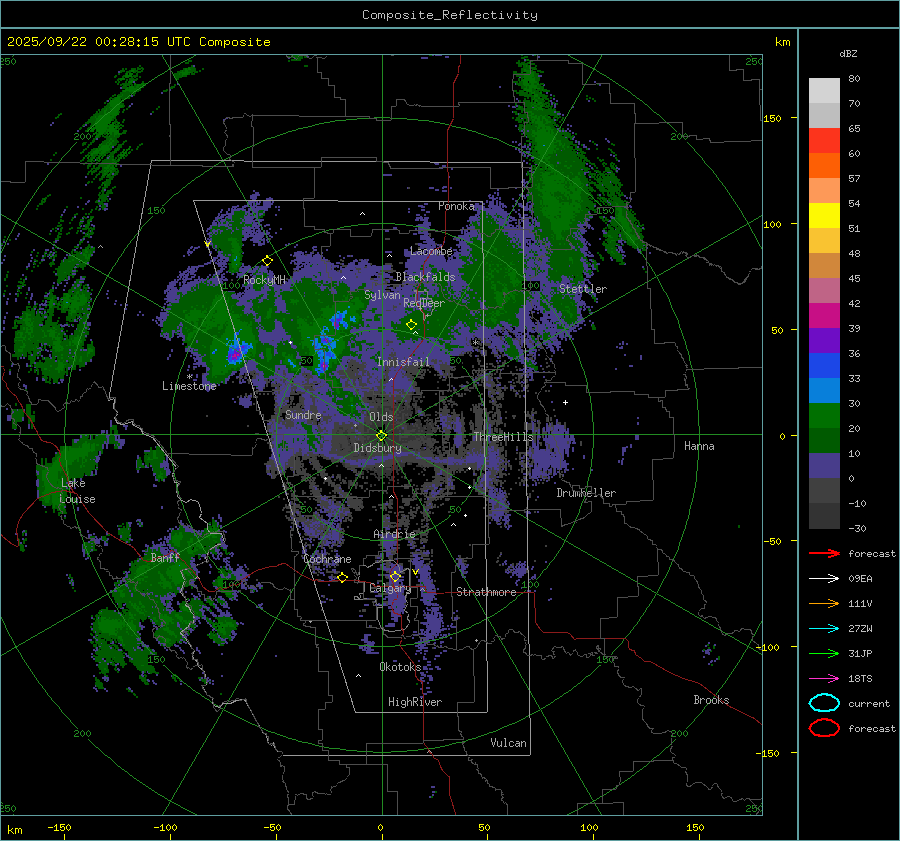Click the yellow diamond marker at Red Deer
This screenshot has width=900, height=841.
click(x=411, y=325)
